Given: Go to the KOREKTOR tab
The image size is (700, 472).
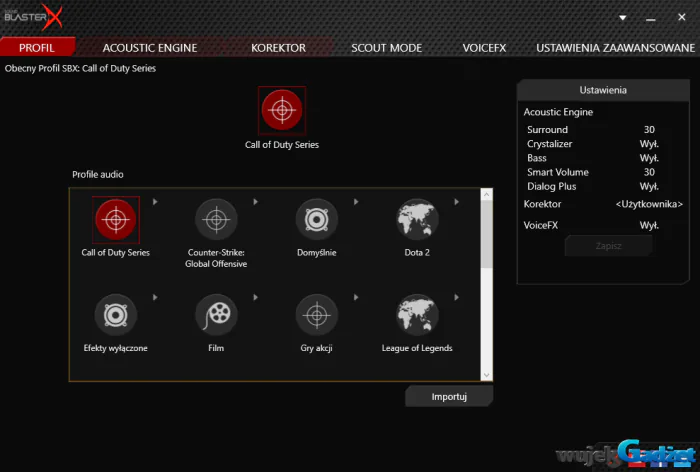Looking at the screenshot, I should click(278, 48).
